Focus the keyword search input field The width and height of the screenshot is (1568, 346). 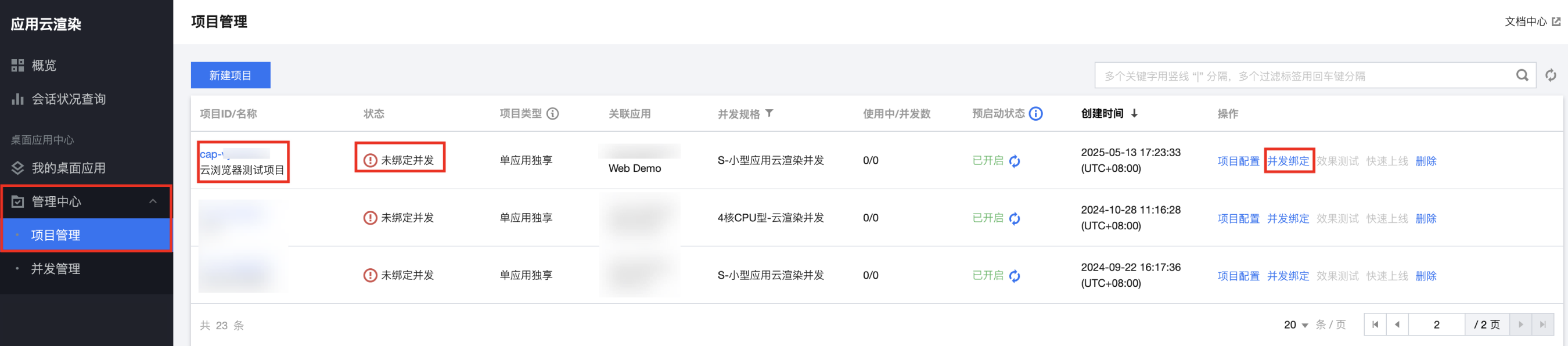coord(1303,76)
